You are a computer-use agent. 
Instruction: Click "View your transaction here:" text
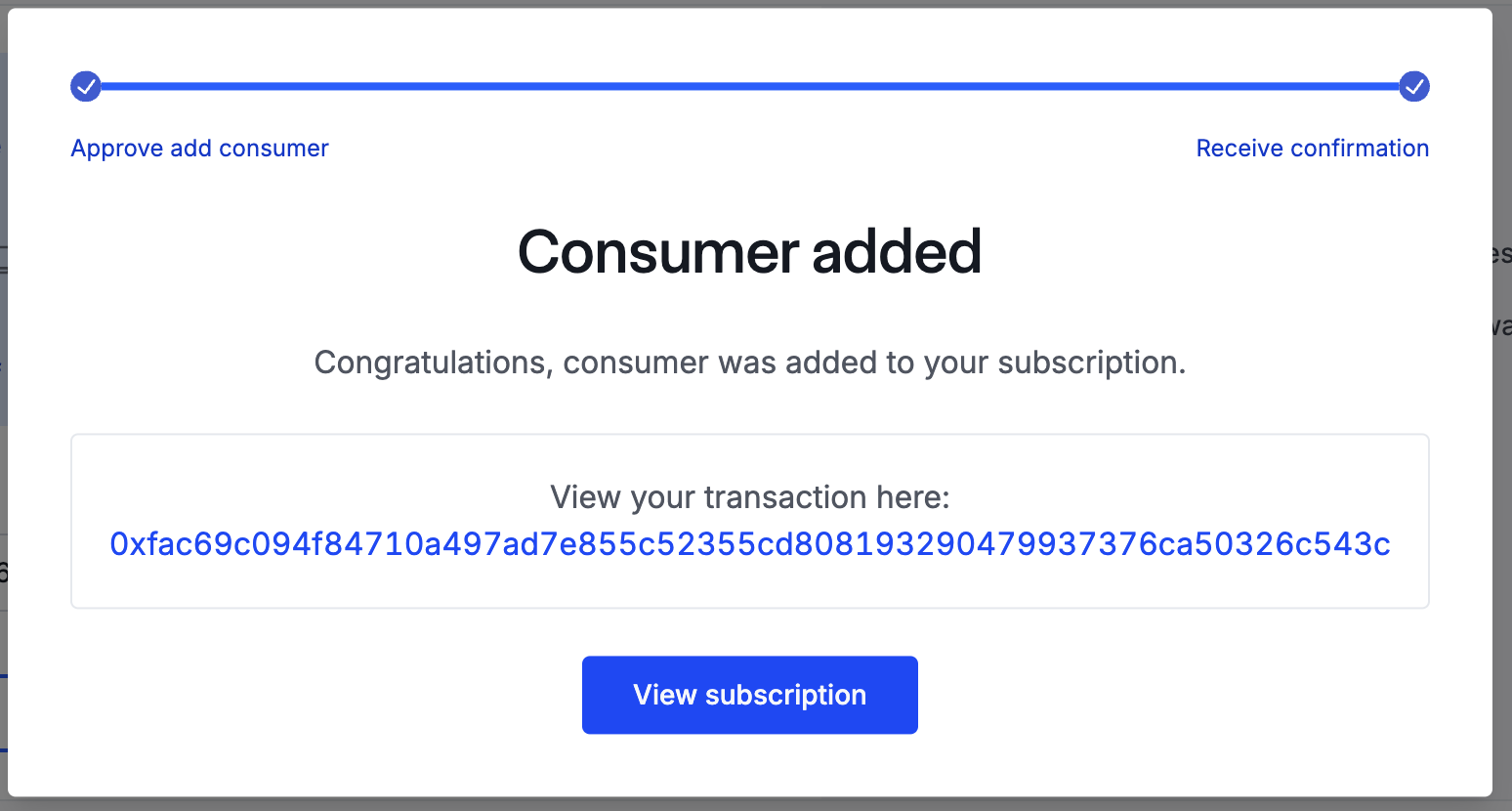[x=749, y=497]
